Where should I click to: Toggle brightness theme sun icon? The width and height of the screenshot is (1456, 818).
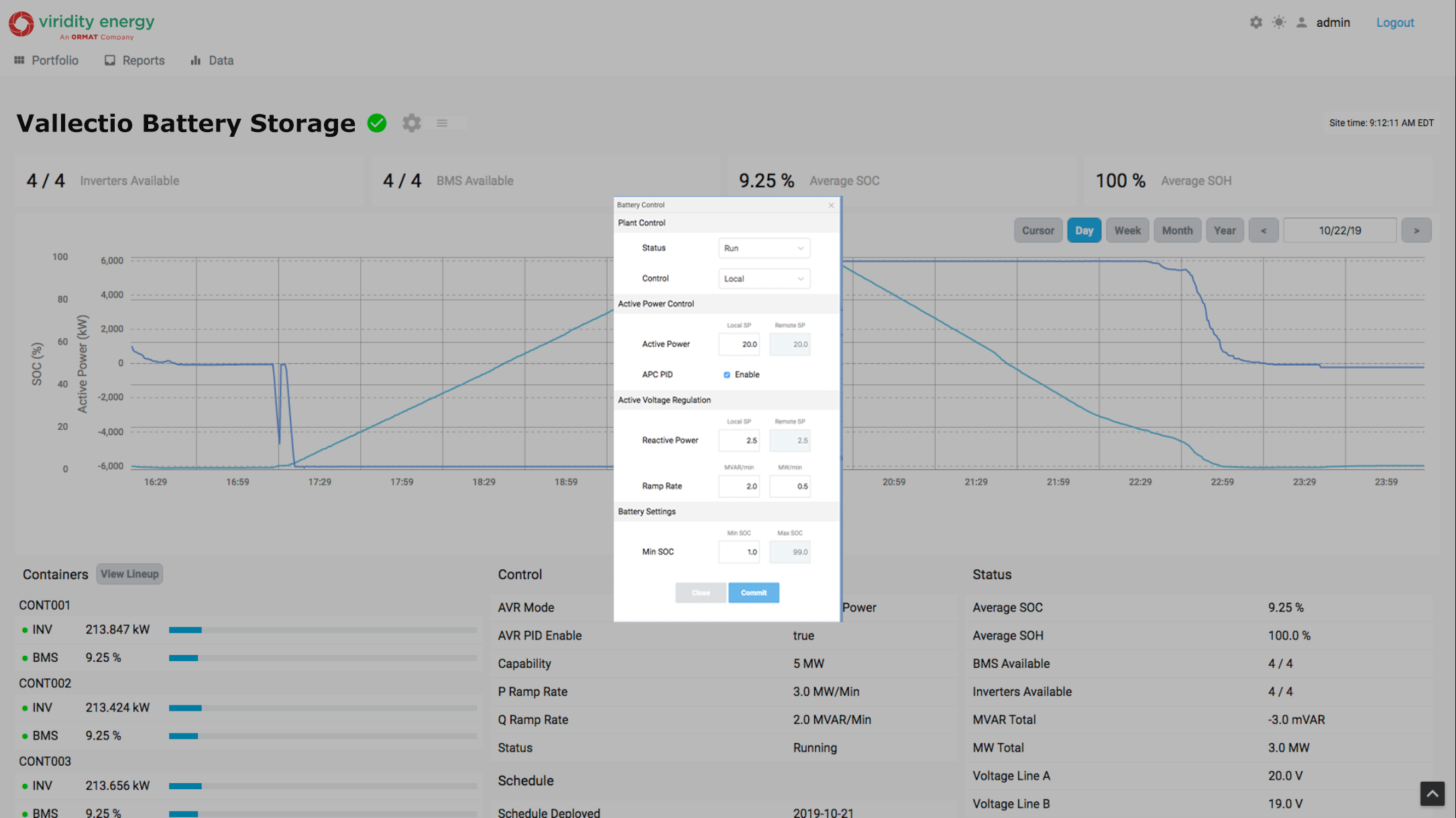[1279, 22]
